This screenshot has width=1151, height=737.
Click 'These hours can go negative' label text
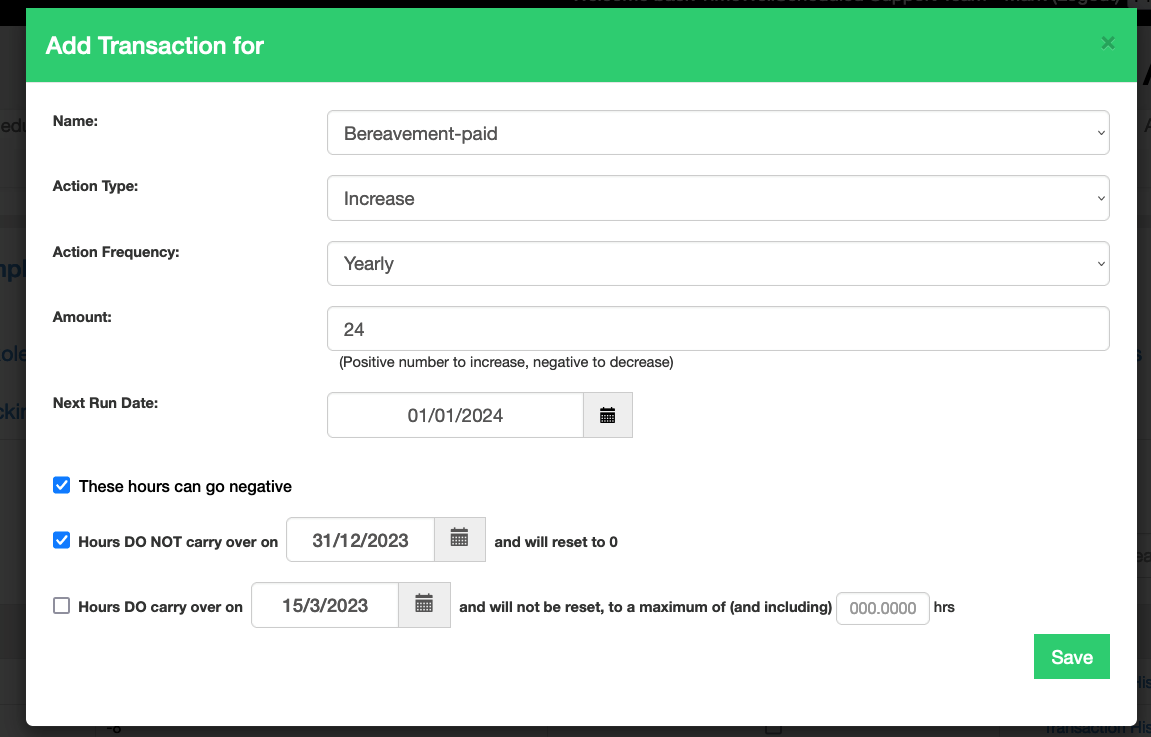pos(185,487)
